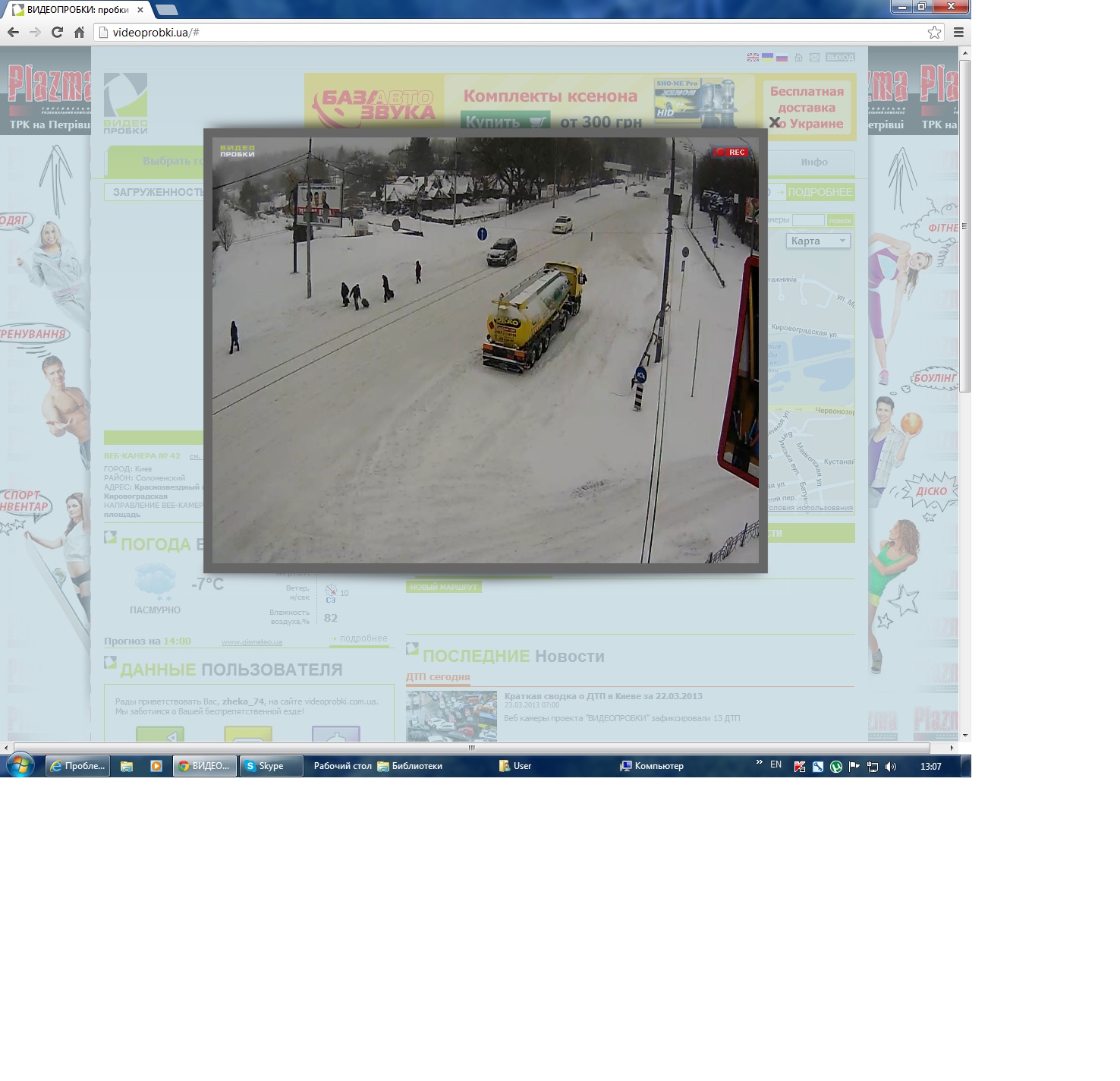The width and height of the screenshot is (1120, 1081).
Task: Open Skype from the taskbar
Action: click(x=270, y=766)
